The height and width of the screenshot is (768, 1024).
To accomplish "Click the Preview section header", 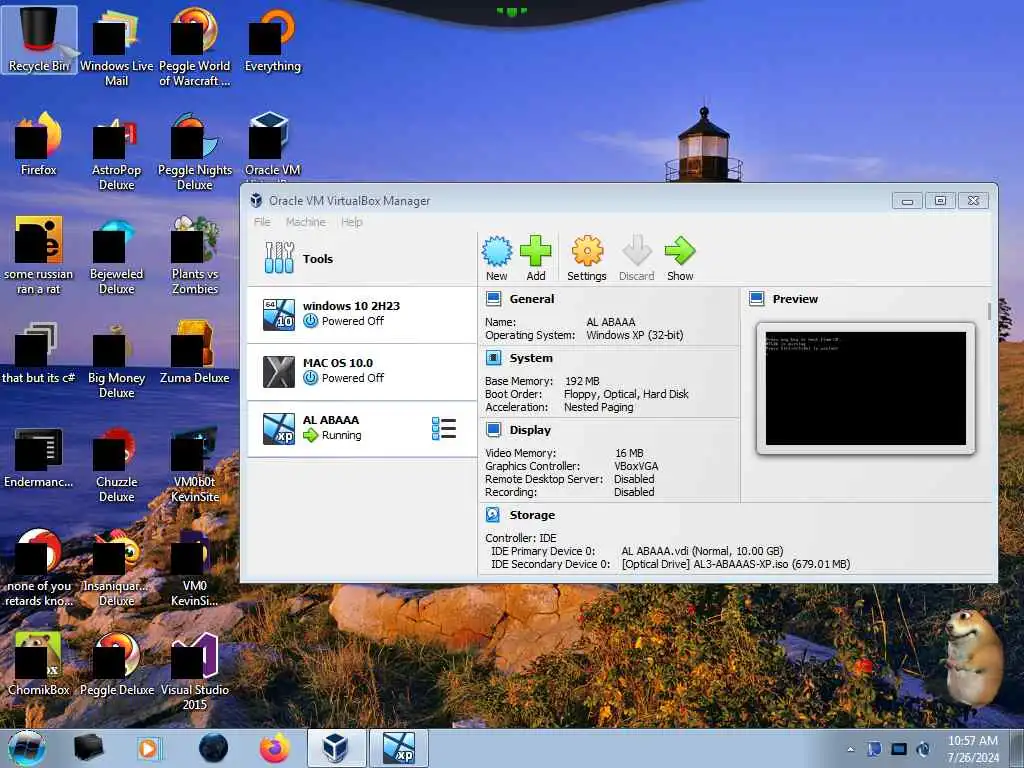I will point(795,299).
